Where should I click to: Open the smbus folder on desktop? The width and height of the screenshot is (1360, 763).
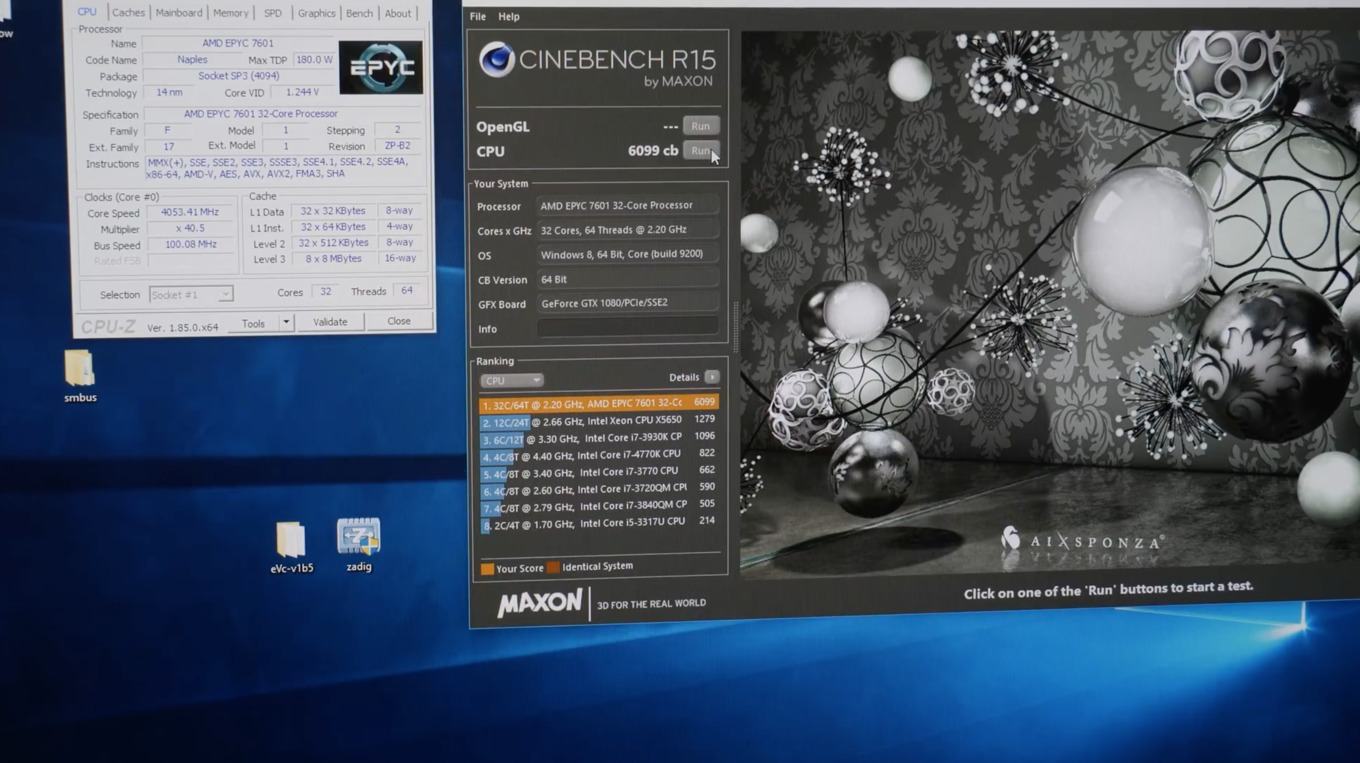tap(79, 370)
